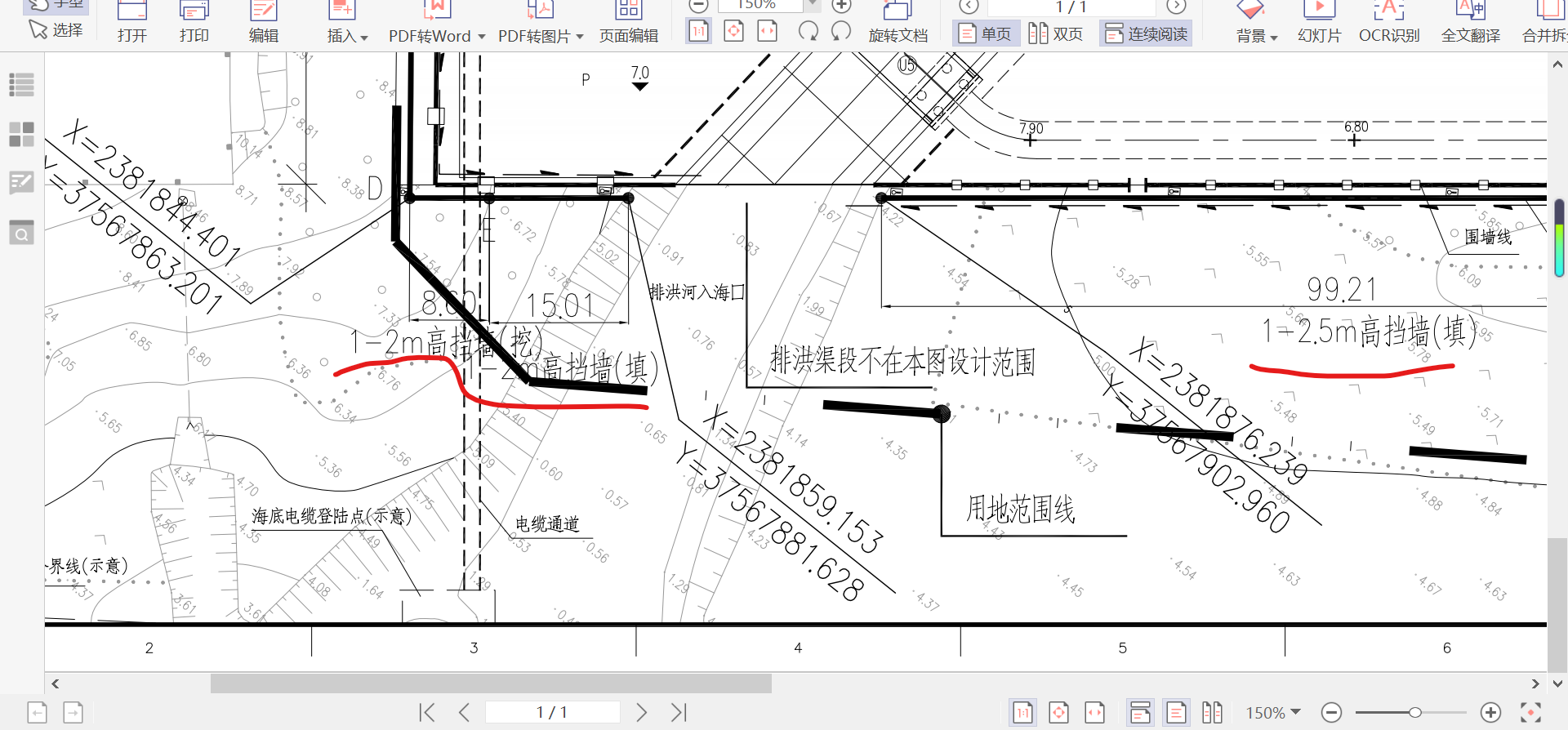This screenshot has width=1568, height=730.
Task: Click the status bar zoom-in plus button
Action: (x=1490, y=713)
